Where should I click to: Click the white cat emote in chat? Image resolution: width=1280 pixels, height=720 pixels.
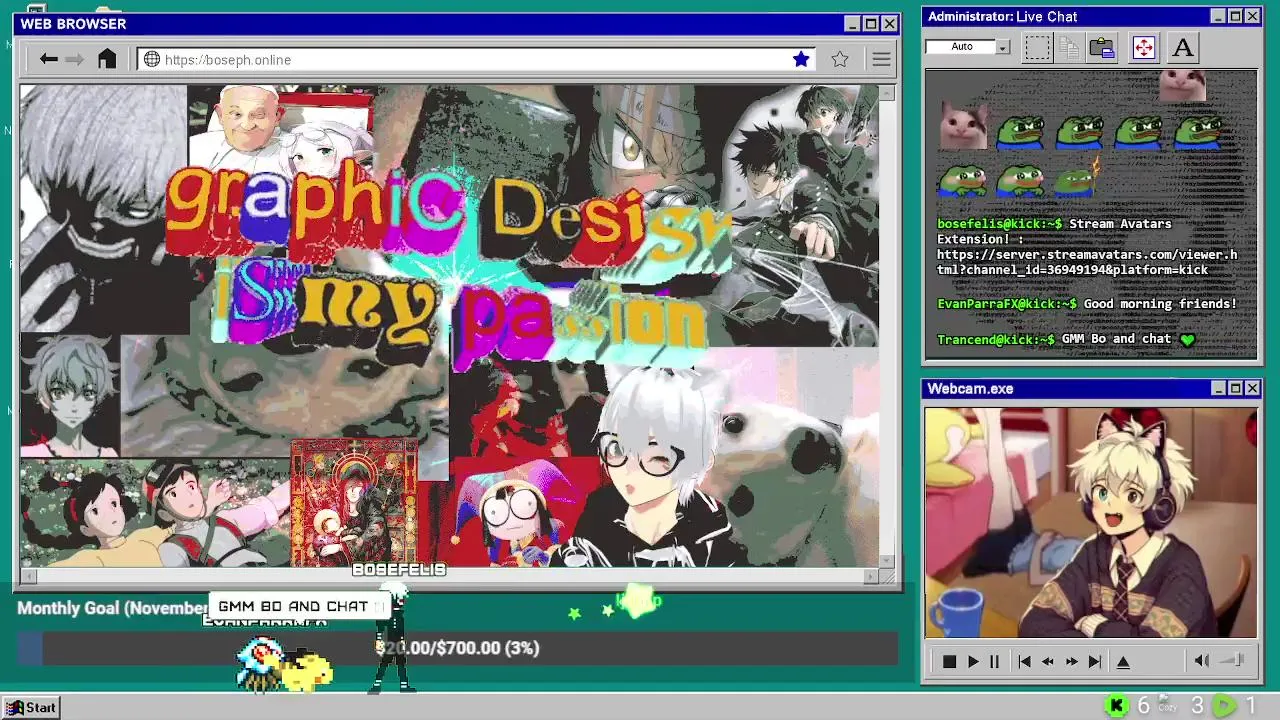[x=963, y=126]
